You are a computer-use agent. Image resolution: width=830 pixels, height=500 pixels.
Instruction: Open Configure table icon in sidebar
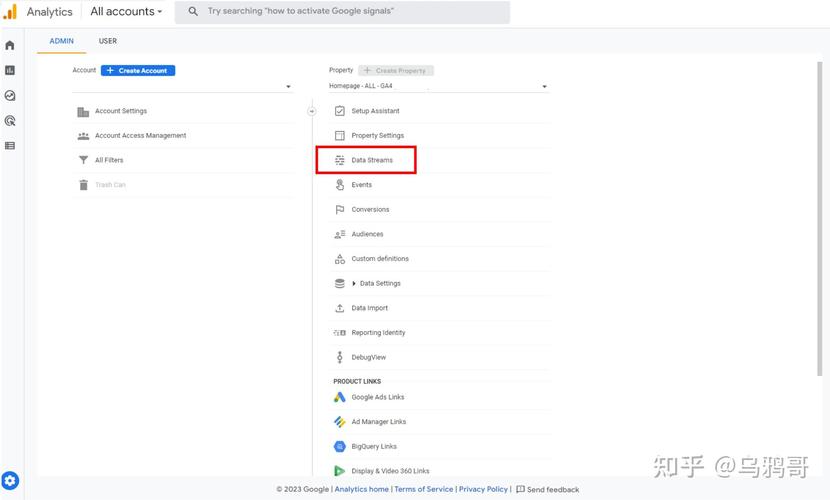point(10,146)
